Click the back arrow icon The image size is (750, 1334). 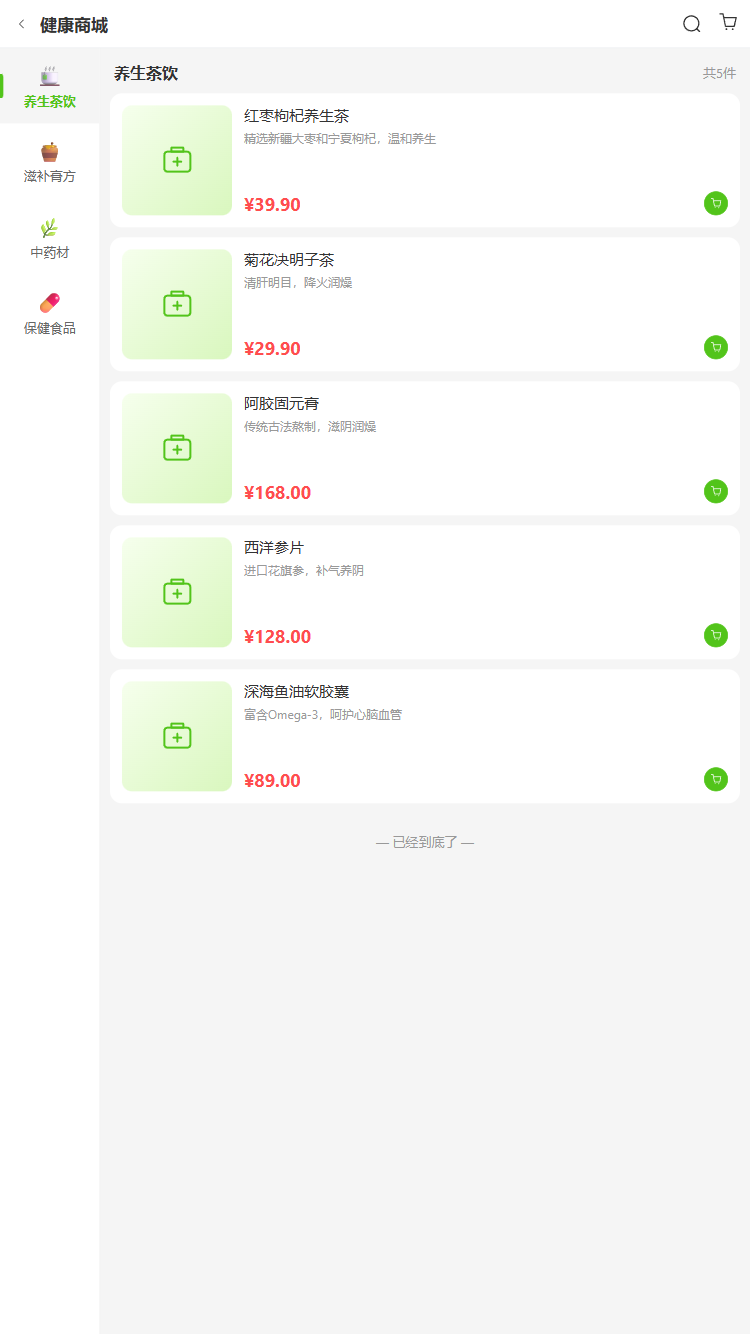coord(22,24)
